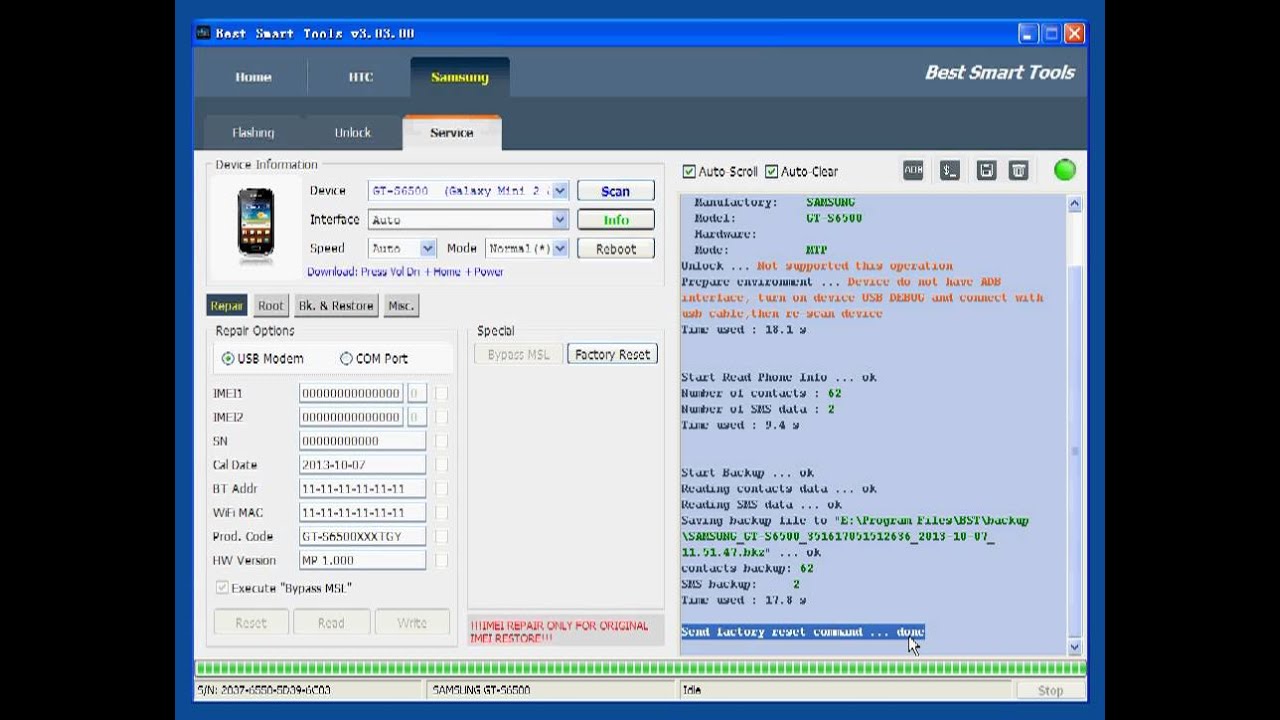Click the green progress bar
The width and height of the screenshot is (1280, 720).
click(640, 668)
